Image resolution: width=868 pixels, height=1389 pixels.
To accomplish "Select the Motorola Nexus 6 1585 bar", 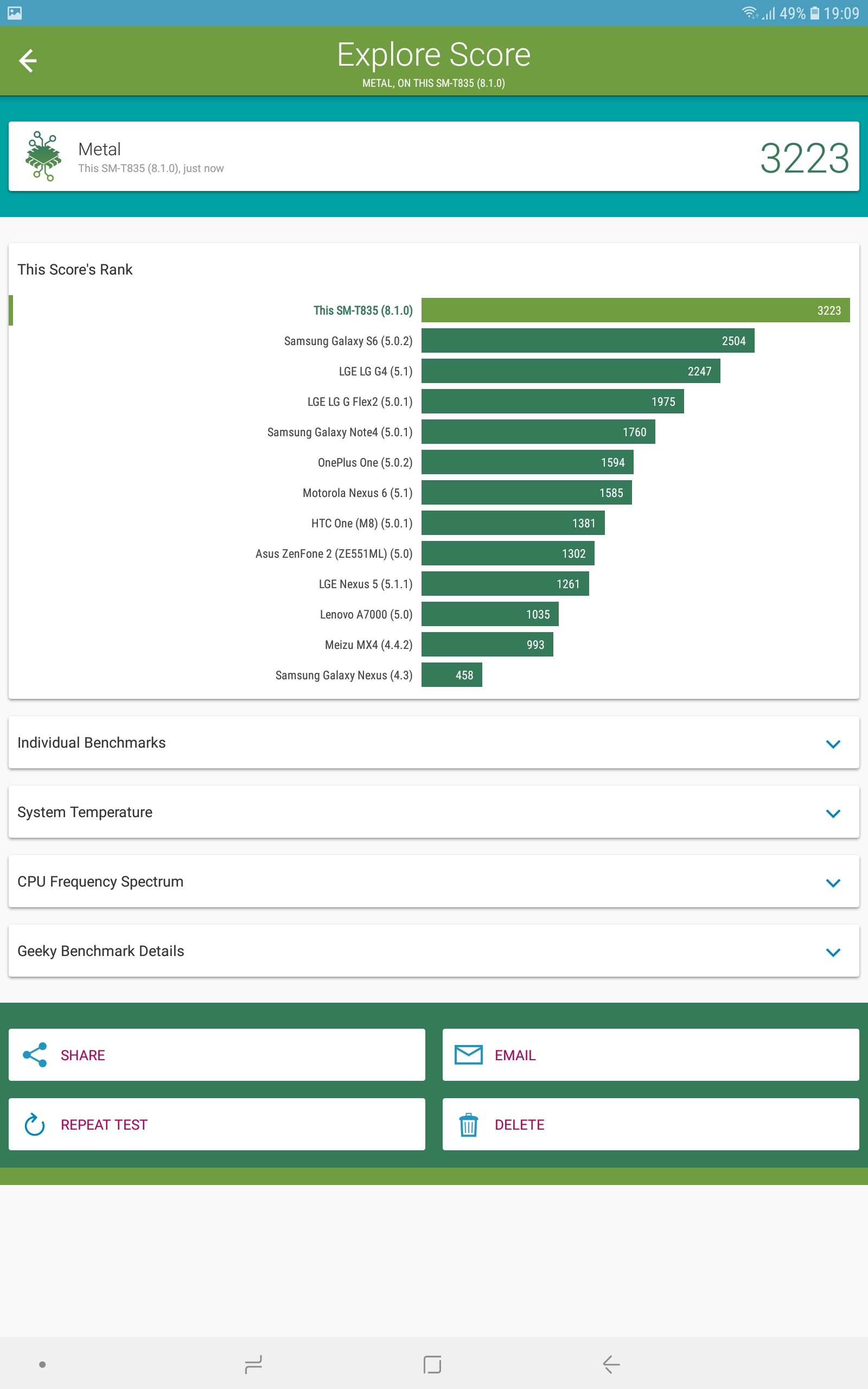I will coord(526,493).
